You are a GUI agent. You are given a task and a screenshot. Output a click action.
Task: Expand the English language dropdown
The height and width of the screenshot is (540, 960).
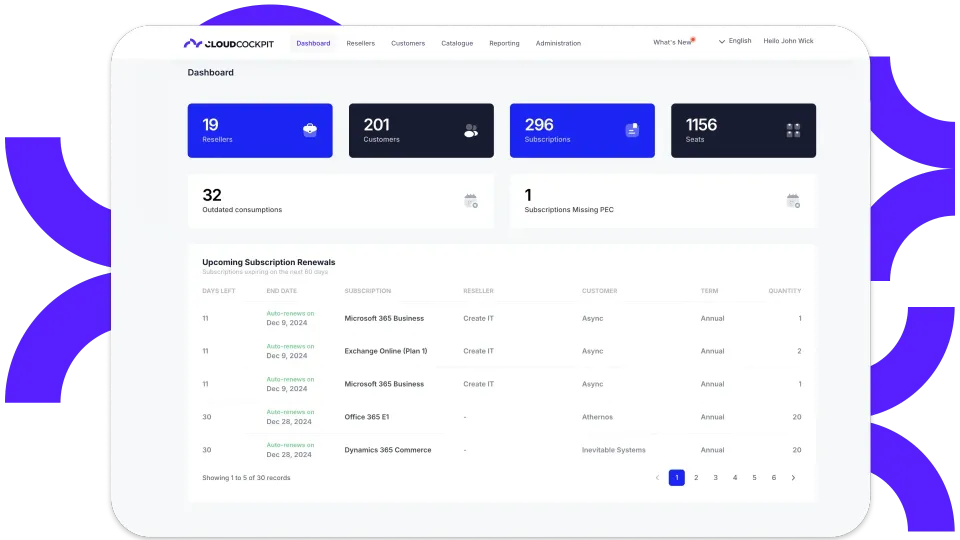(x=735, y=41)
